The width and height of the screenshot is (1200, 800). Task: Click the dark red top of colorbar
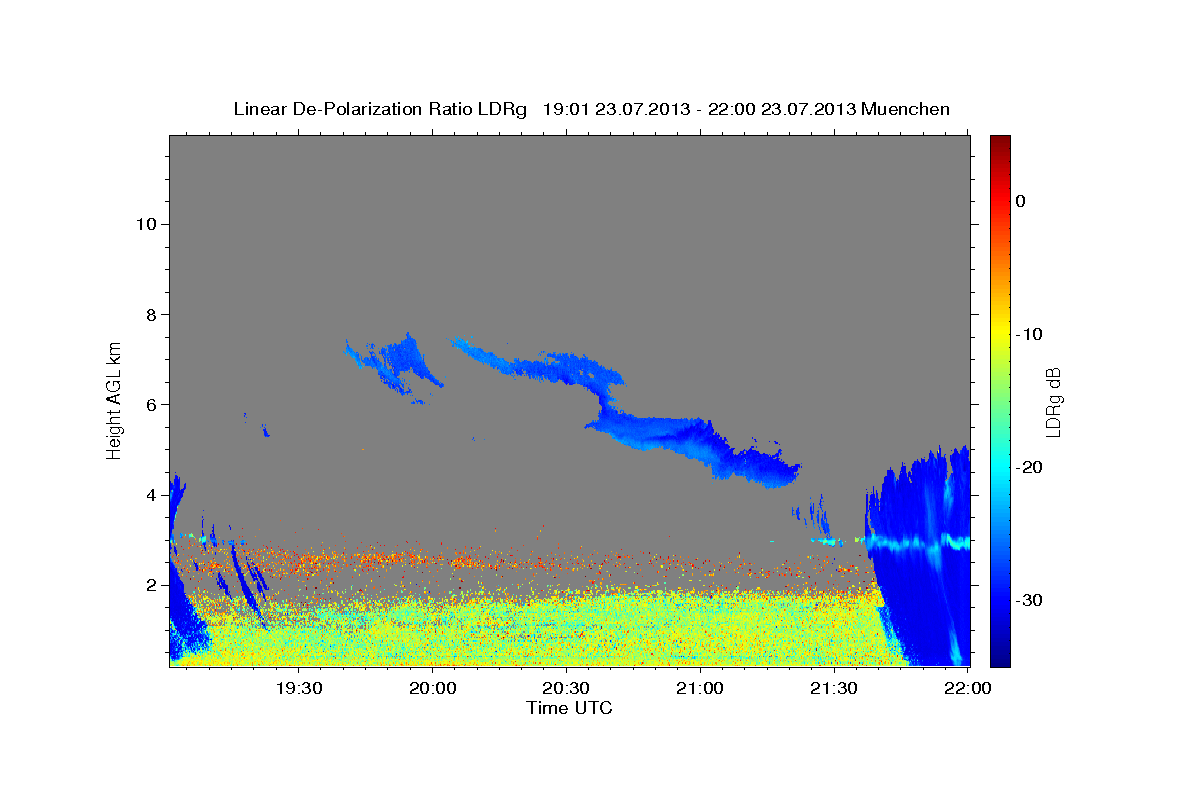(1000, 143)
